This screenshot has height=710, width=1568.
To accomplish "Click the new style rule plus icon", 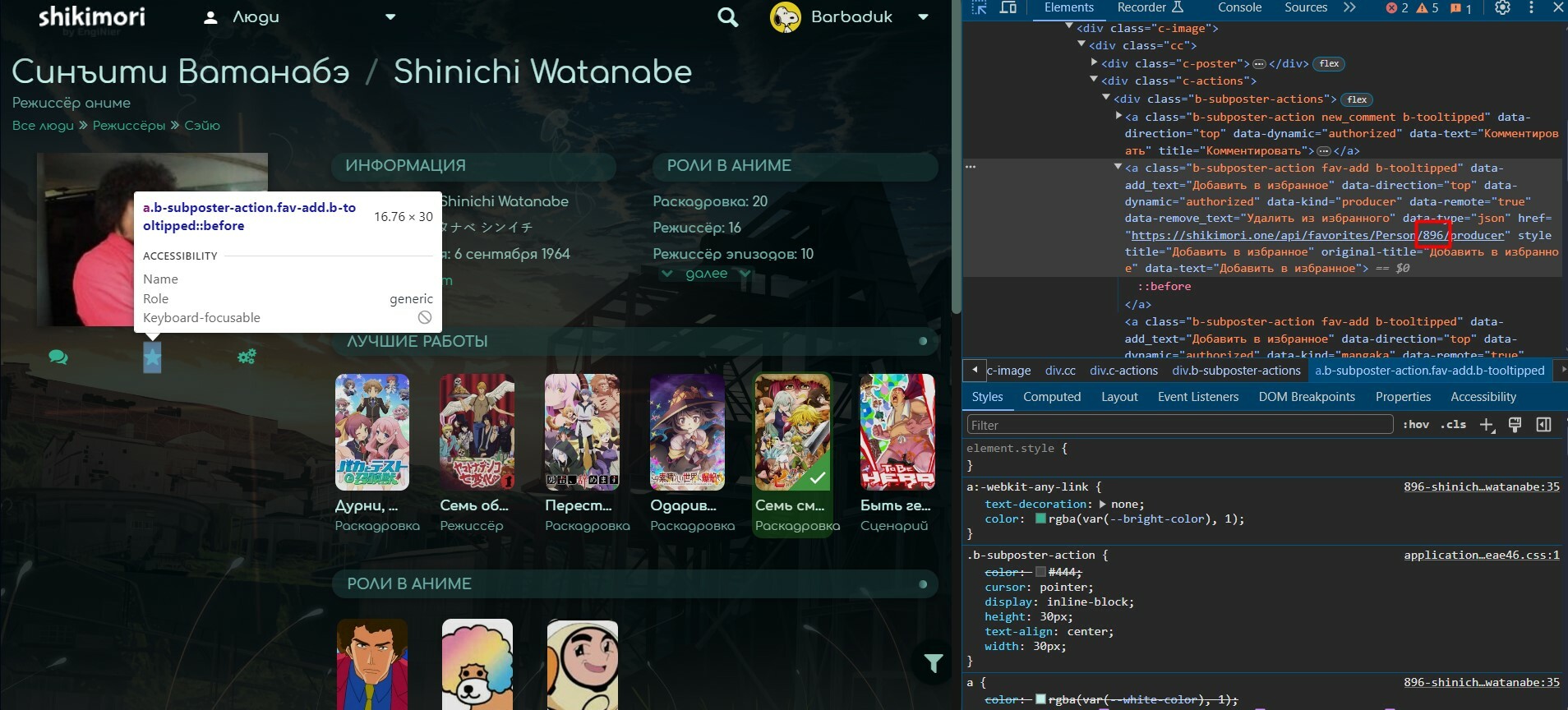I will coord(1487,425).
